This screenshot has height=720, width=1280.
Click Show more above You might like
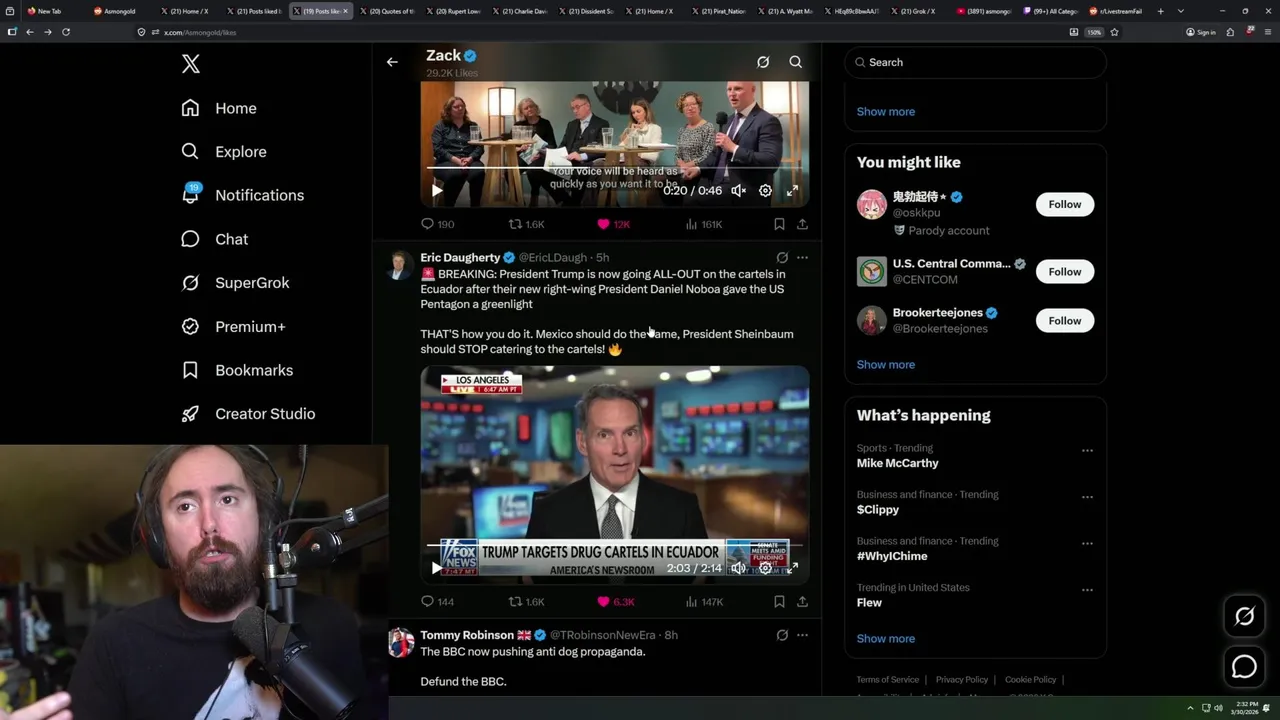click(x=886, y=112)
